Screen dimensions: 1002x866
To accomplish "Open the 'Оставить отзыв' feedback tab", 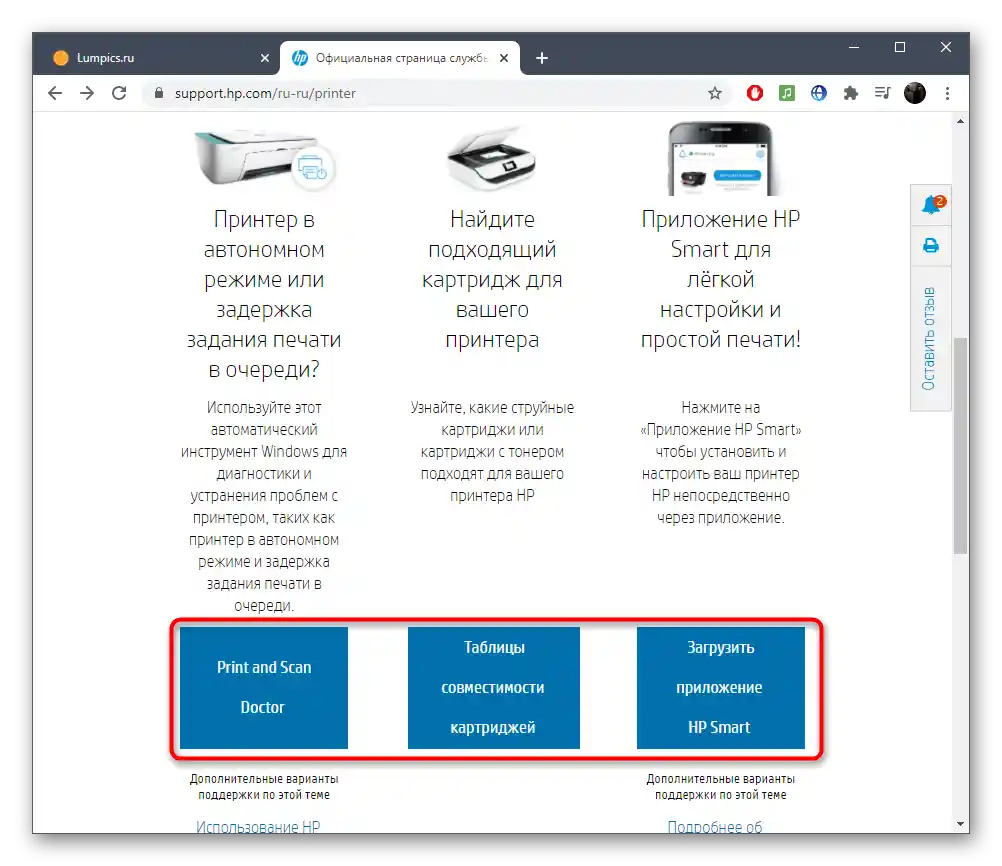I will [931, 339].
